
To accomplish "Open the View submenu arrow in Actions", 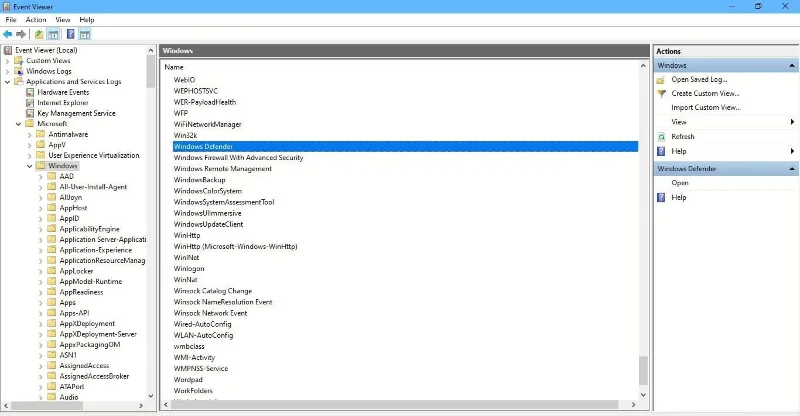I will pos(792,122).
